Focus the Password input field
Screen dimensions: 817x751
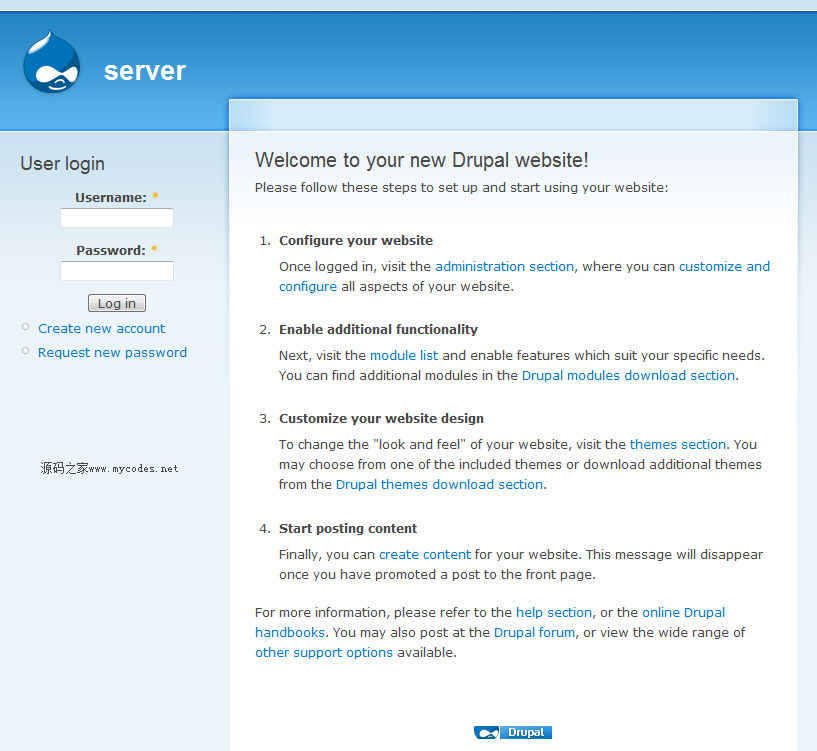click(117, 271)
